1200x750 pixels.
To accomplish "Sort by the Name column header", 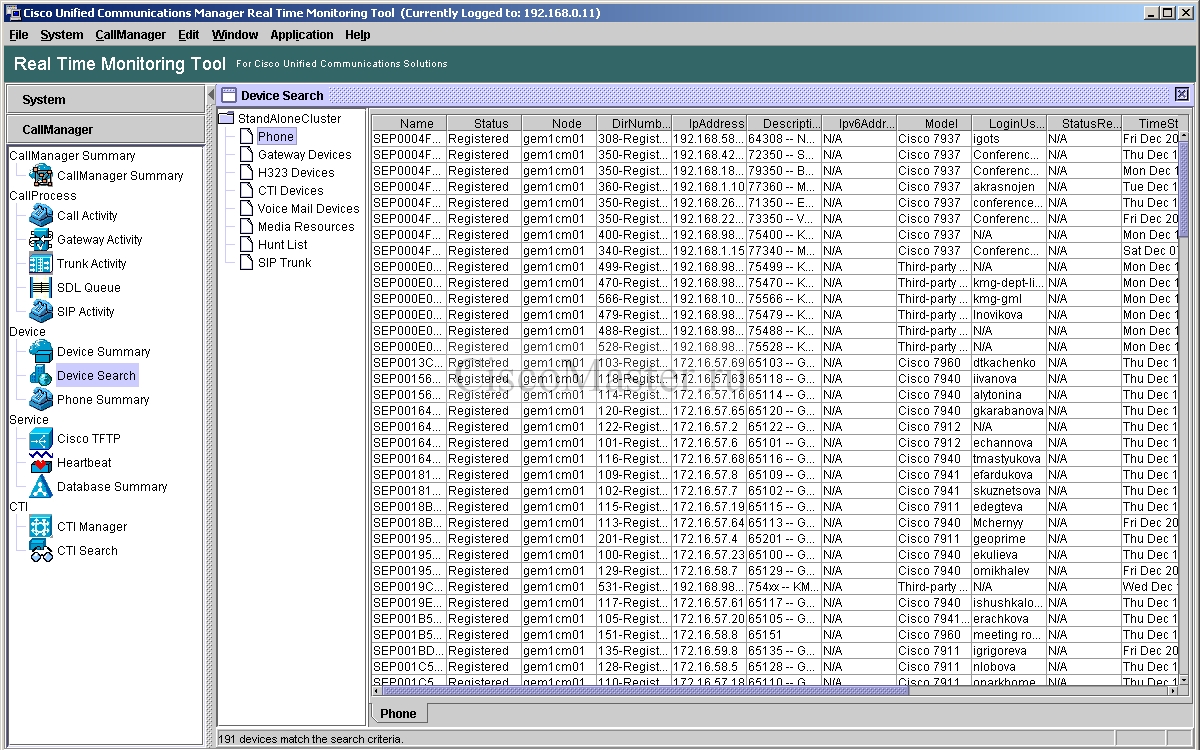I will (x=408, y=123).
